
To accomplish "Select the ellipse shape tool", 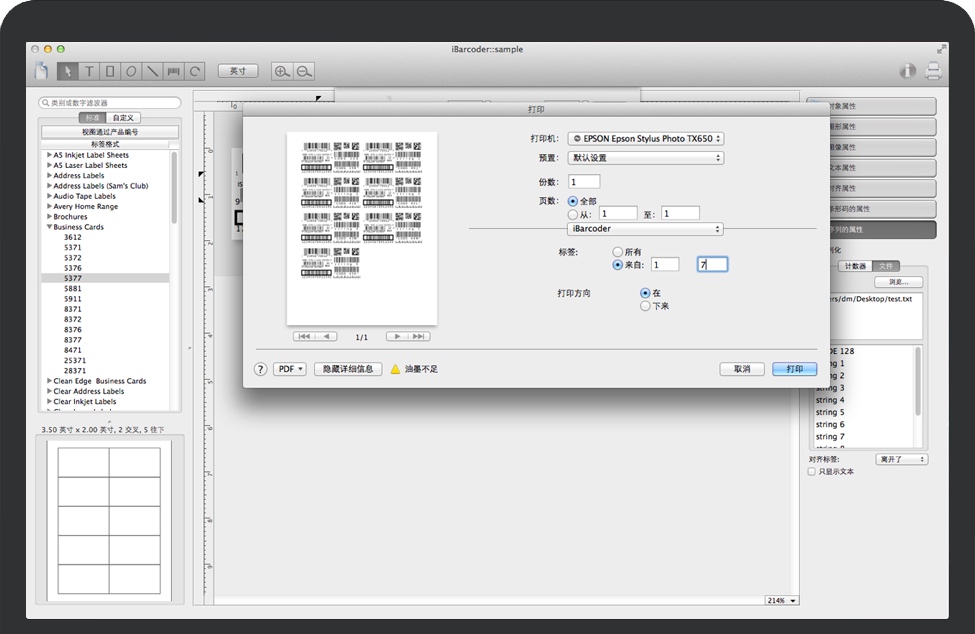I will click(131, 71).
